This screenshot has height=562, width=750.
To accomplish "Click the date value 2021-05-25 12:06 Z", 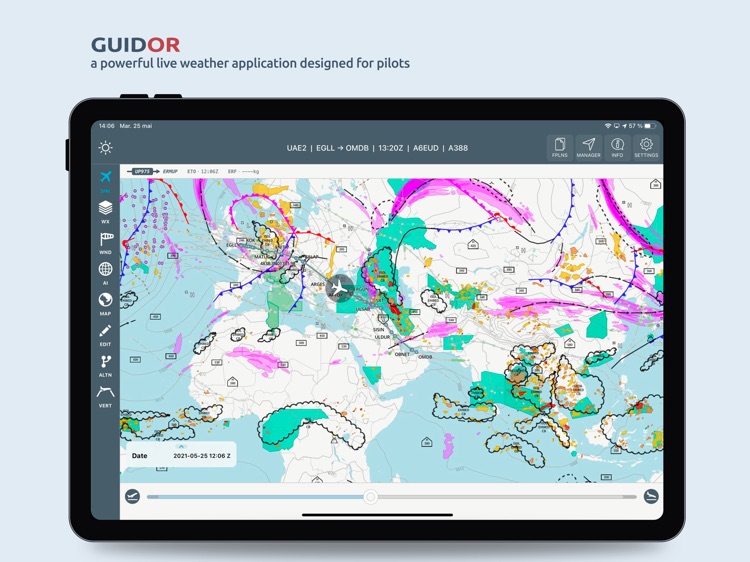I will pos(202,456).
